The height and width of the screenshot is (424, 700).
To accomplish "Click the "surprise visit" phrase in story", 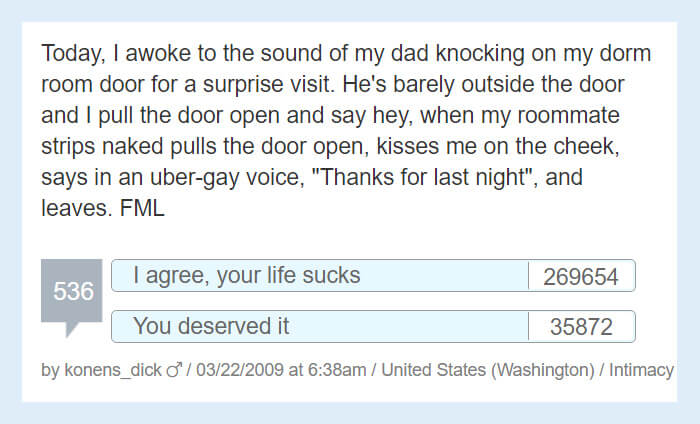I will pos(269,84).
